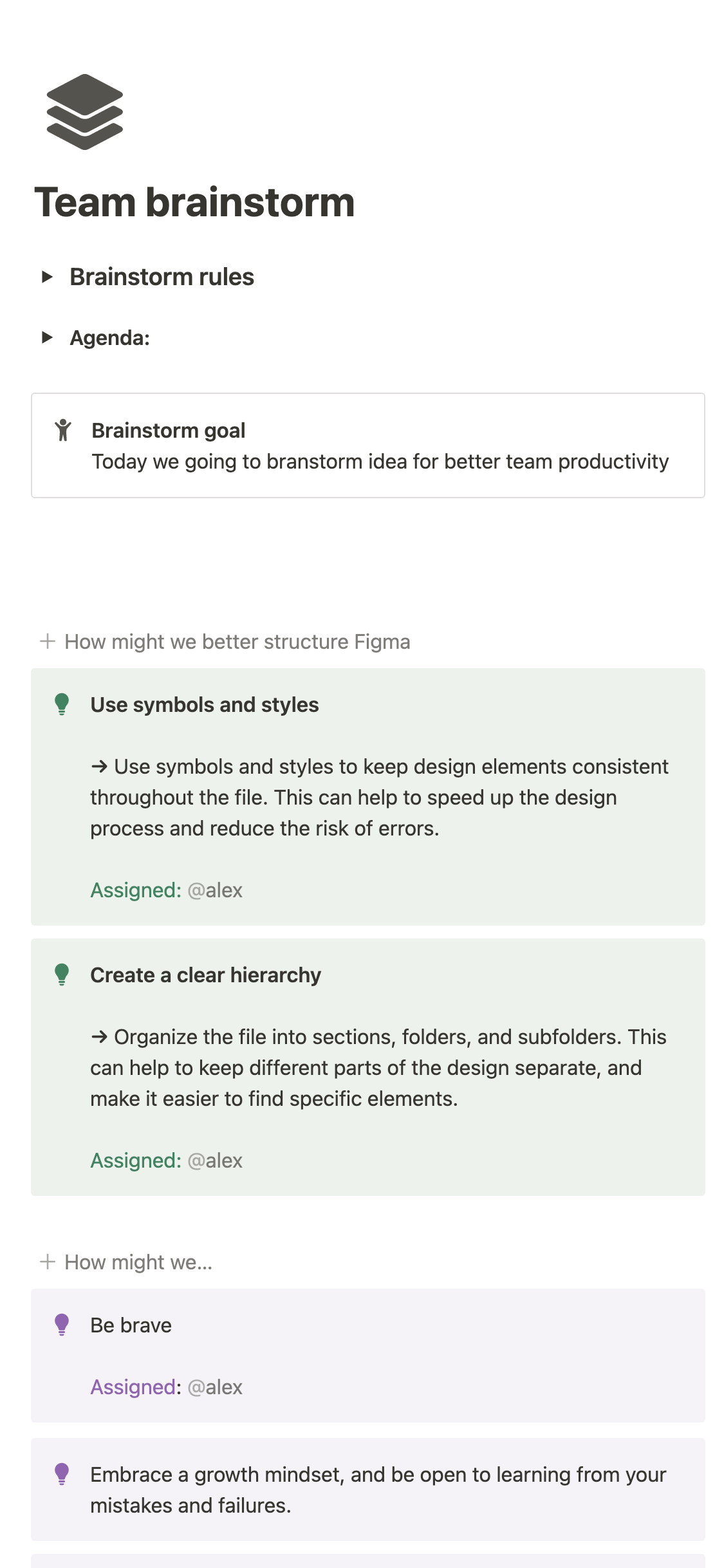Screen dimensions: 724x1568
Task: Expand the Agenda toggle triangle
Action: coord(47,337)
